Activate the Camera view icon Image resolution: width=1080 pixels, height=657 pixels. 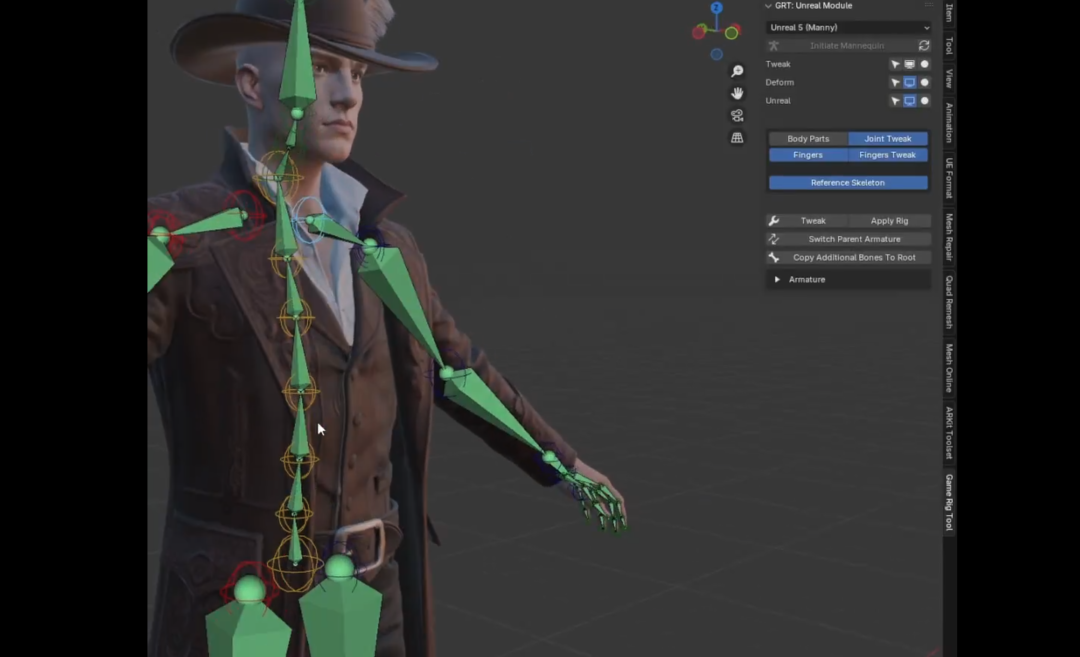tap(737, 115)
